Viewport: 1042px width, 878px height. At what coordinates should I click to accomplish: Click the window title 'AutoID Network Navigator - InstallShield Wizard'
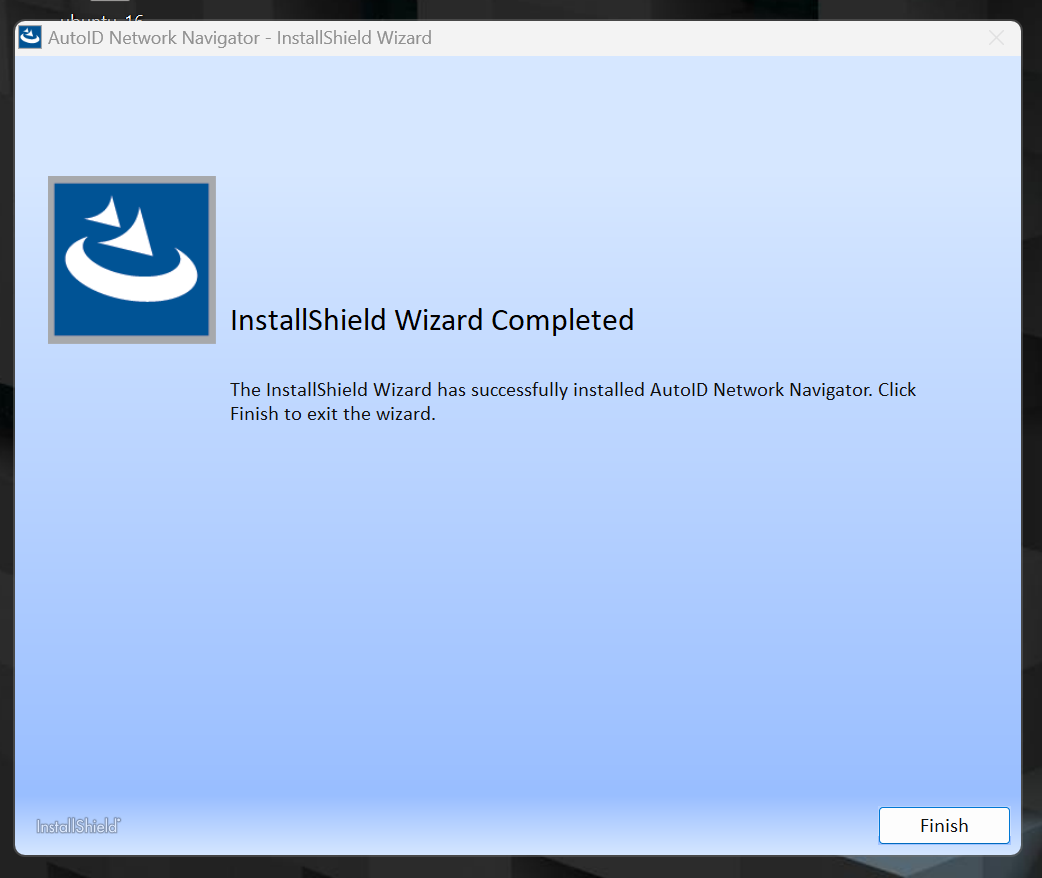240,38
